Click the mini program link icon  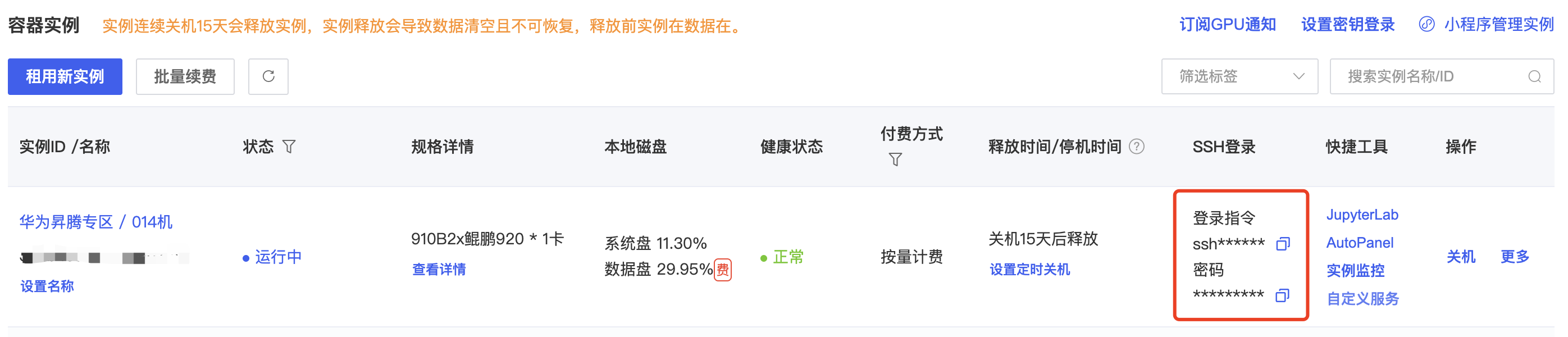1426,24
